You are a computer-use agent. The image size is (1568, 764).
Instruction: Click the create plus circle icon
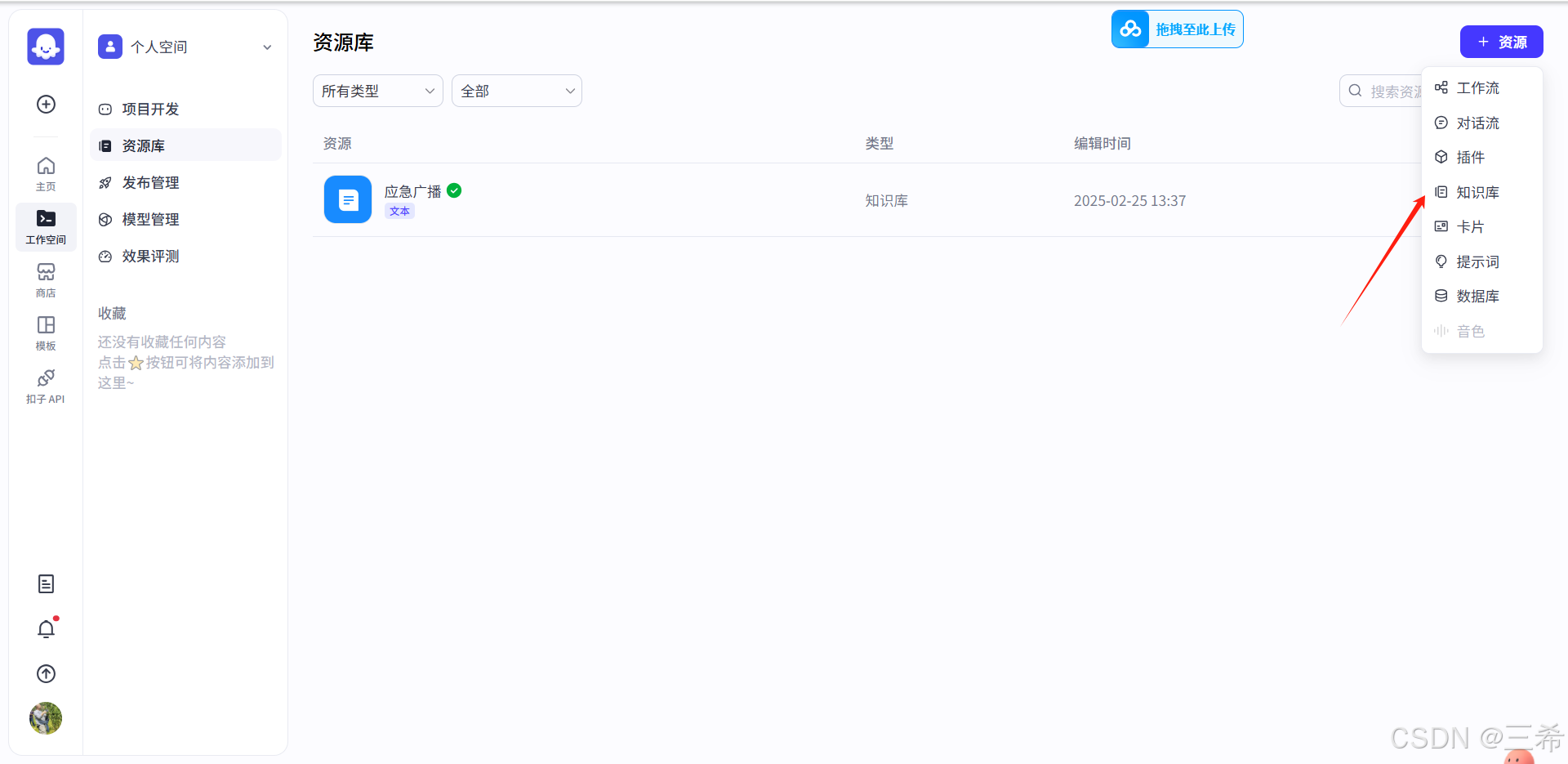47,104
